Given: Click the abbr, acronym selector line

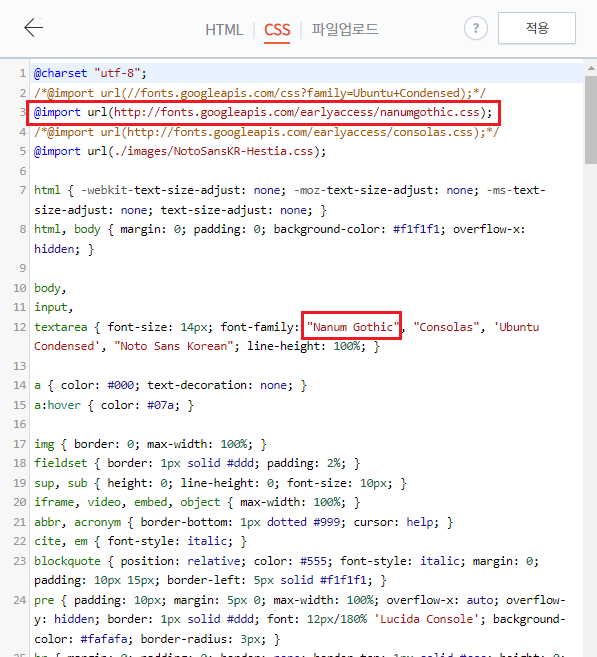Looking at the screenshot, I should tap(243, 522).
